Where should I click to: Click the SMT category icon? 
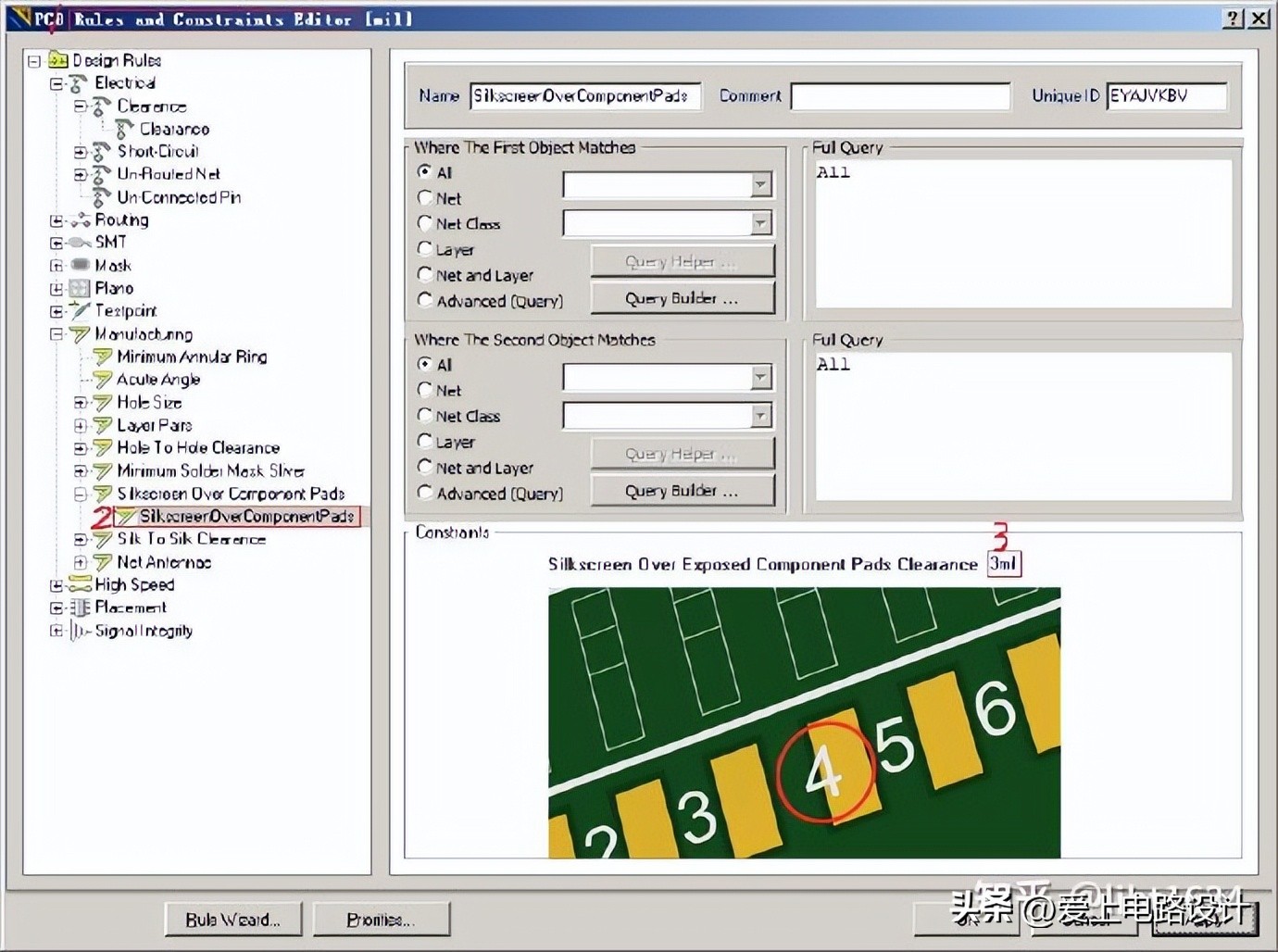click(81, 243)
